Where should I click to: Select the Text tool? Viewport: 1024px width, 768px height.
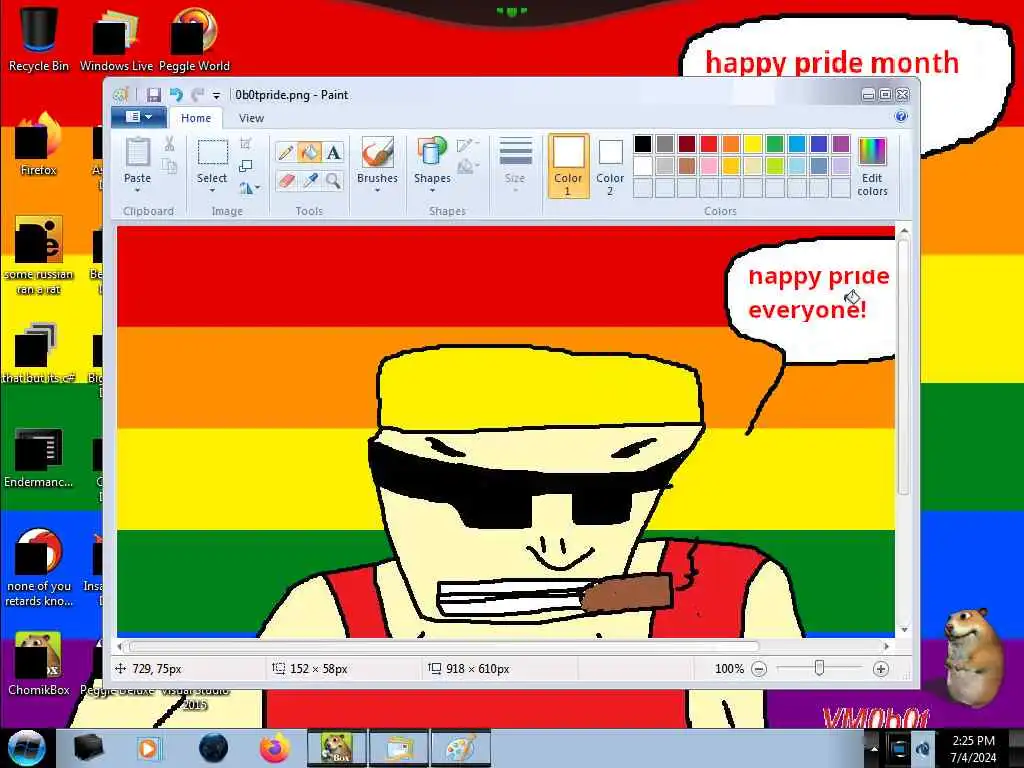pos(333,152)
